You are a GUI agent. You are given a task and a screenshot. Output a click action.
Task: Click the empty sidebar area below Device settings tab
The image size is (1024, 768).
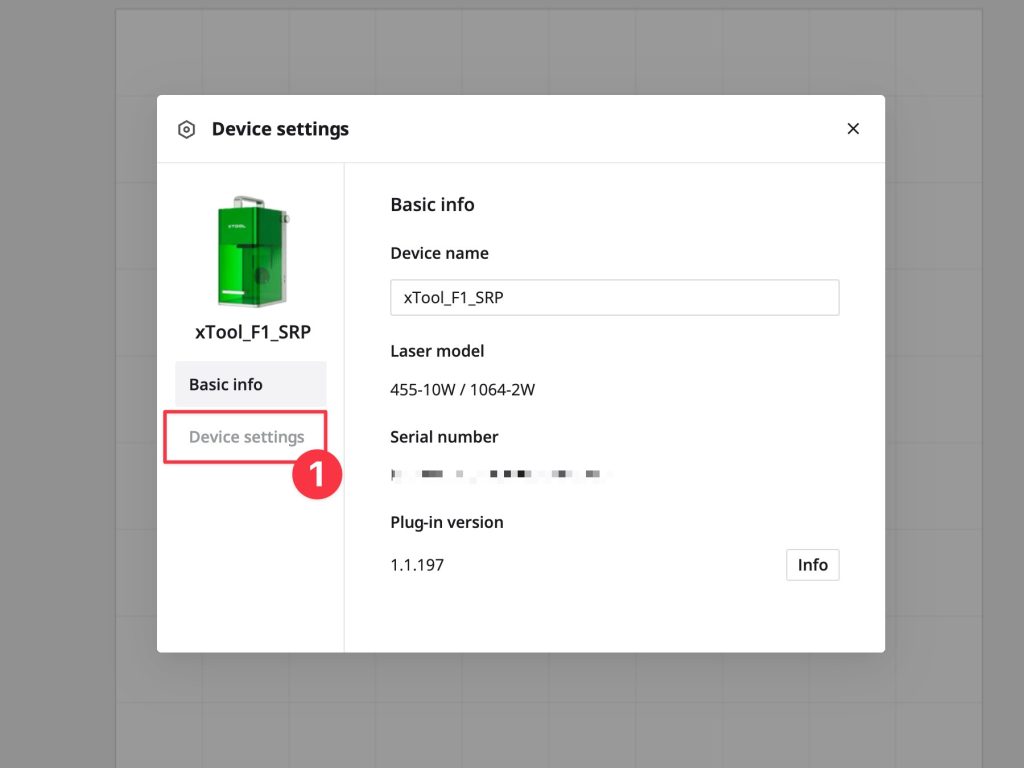point(250,570)
